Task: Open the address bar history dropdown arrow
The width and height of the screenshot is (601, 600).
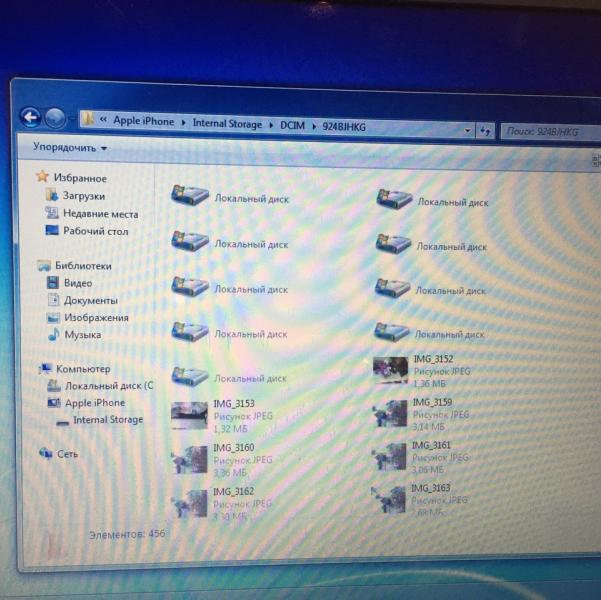Action: (469, 130)
